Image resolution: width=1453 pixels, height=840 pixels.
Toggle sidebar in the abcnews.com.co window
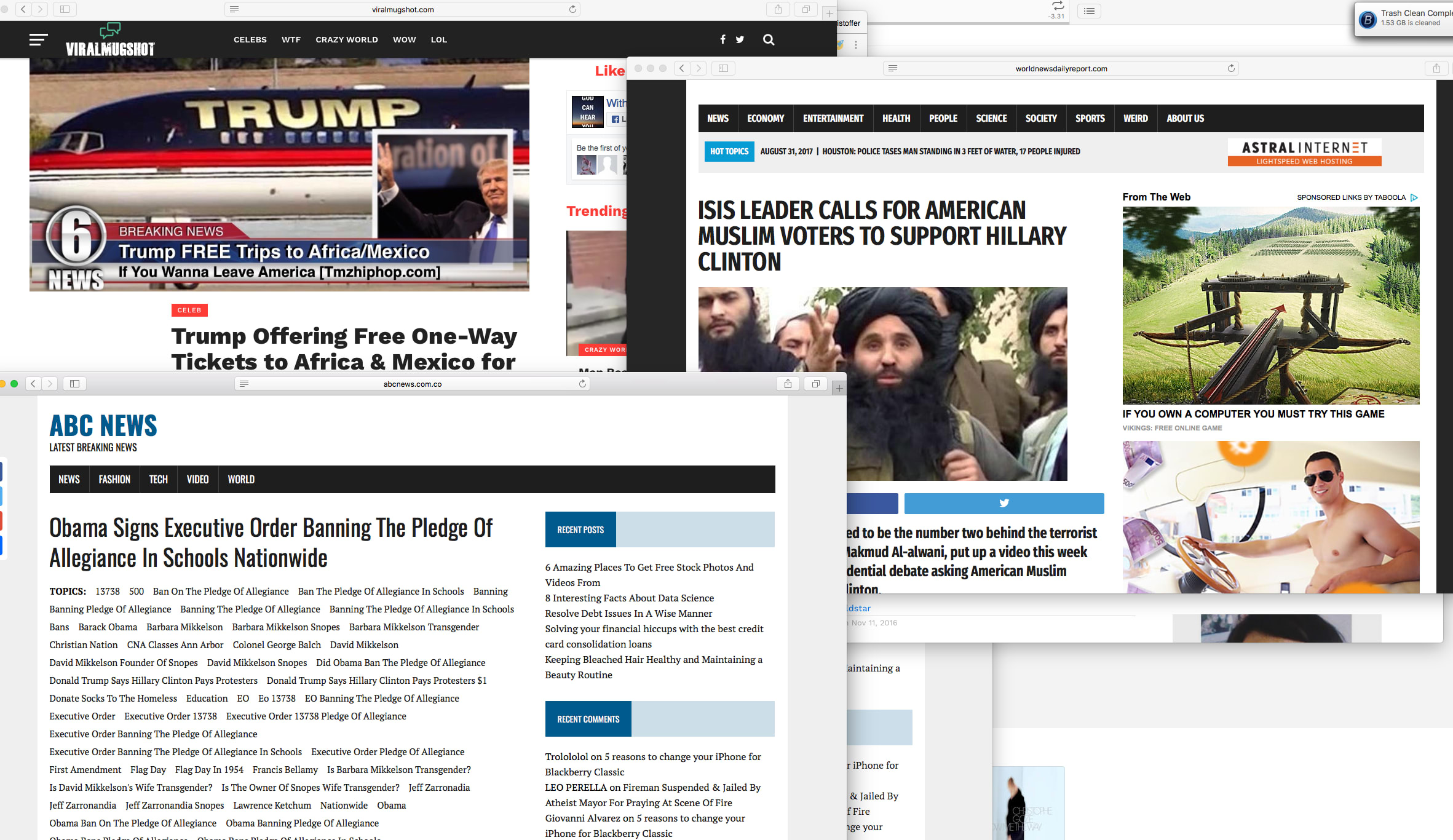[x=74, y=384]
